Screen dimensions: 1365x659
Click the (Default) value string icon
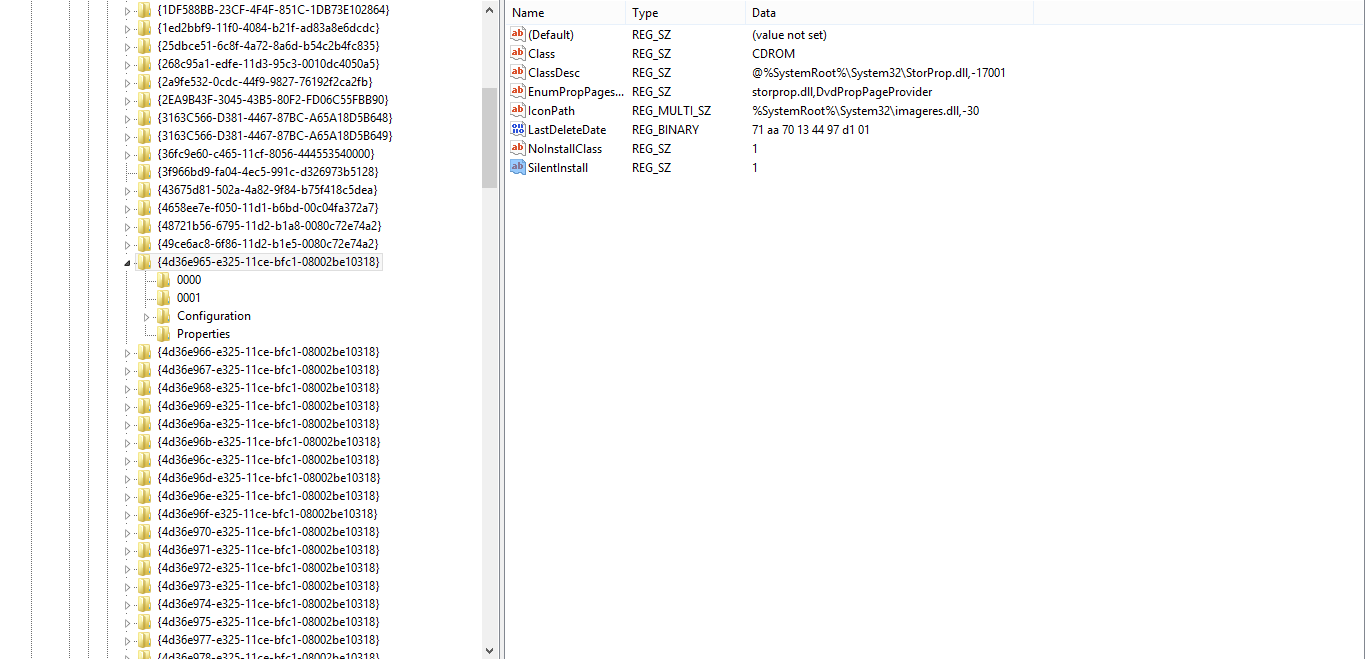click(x=518, y=34)
